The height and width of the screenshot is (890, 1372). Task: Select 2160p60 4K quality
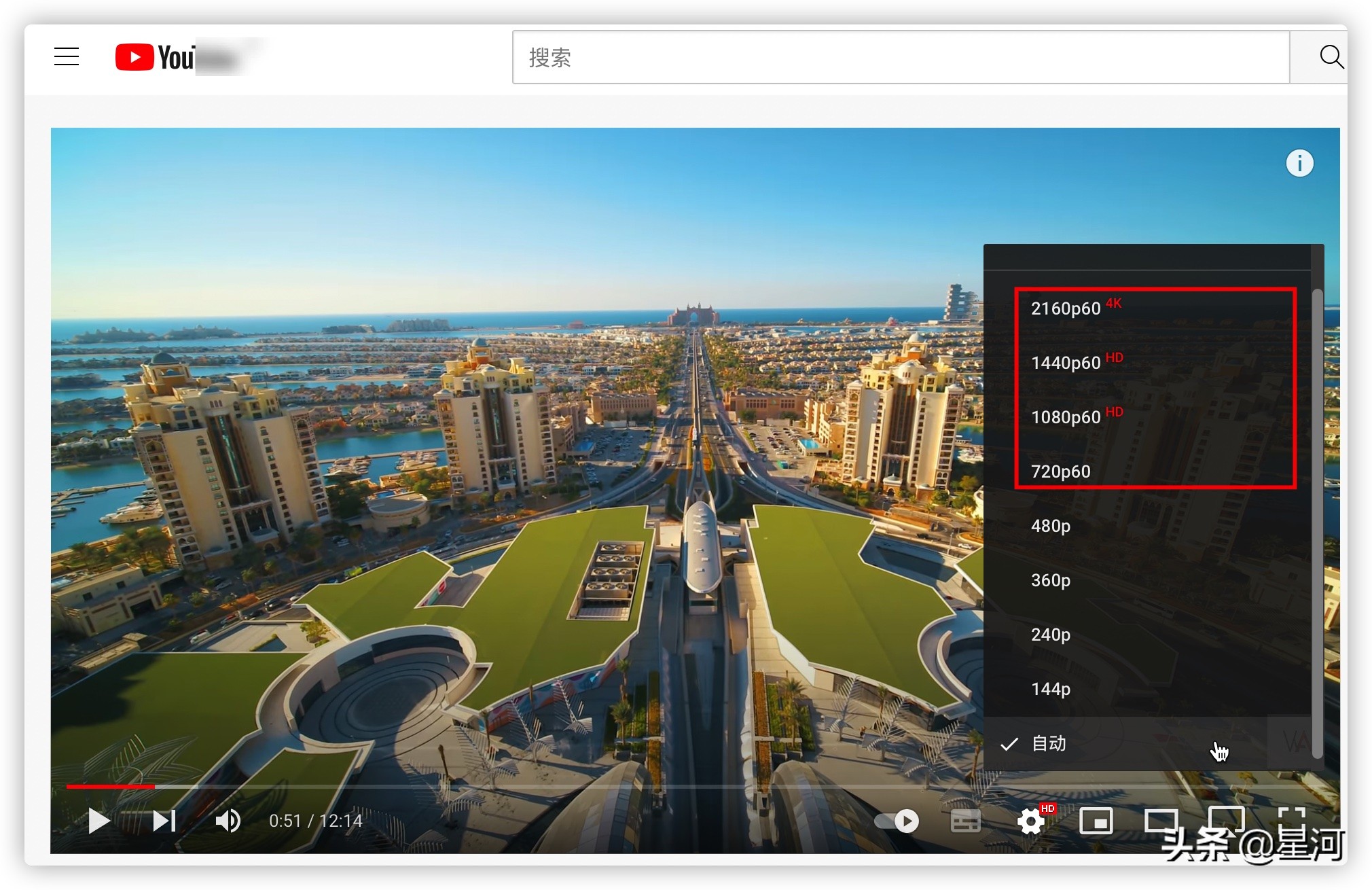pos(1066,308)
